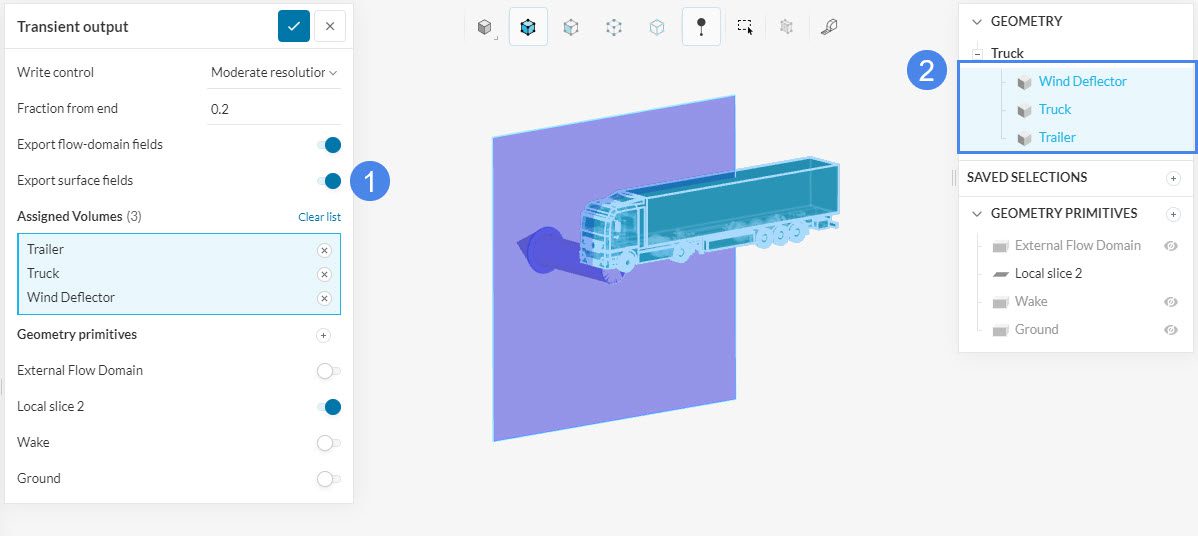Switch to volume selection cube mode
This screenshot has width=1198, height=536.
click(x=528, y=28)
